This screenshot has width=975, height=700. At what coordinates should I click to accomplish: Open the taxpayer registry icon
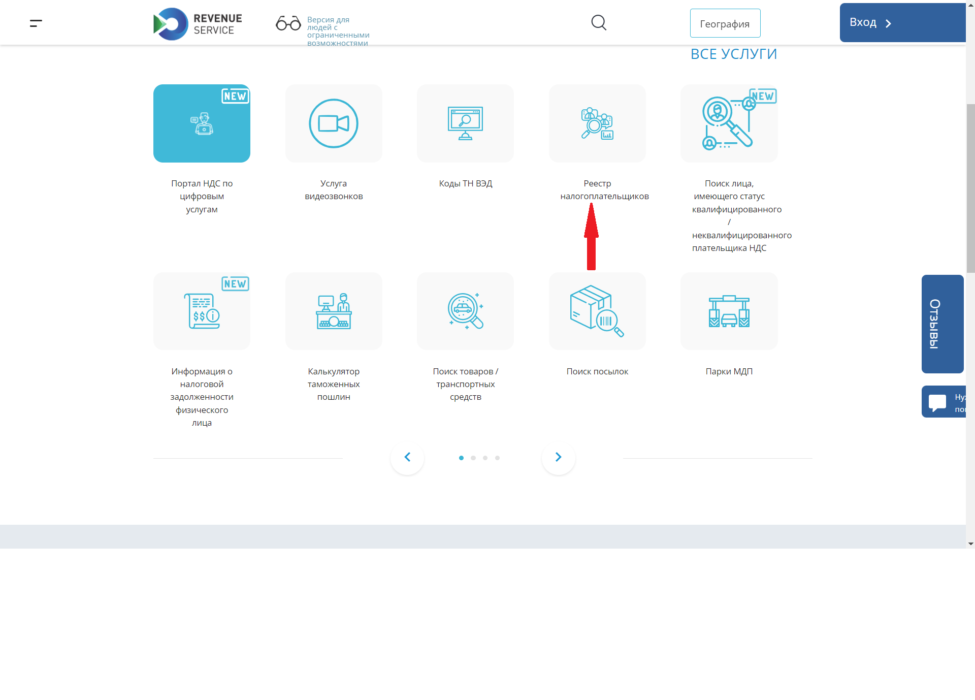pos(597,123)
